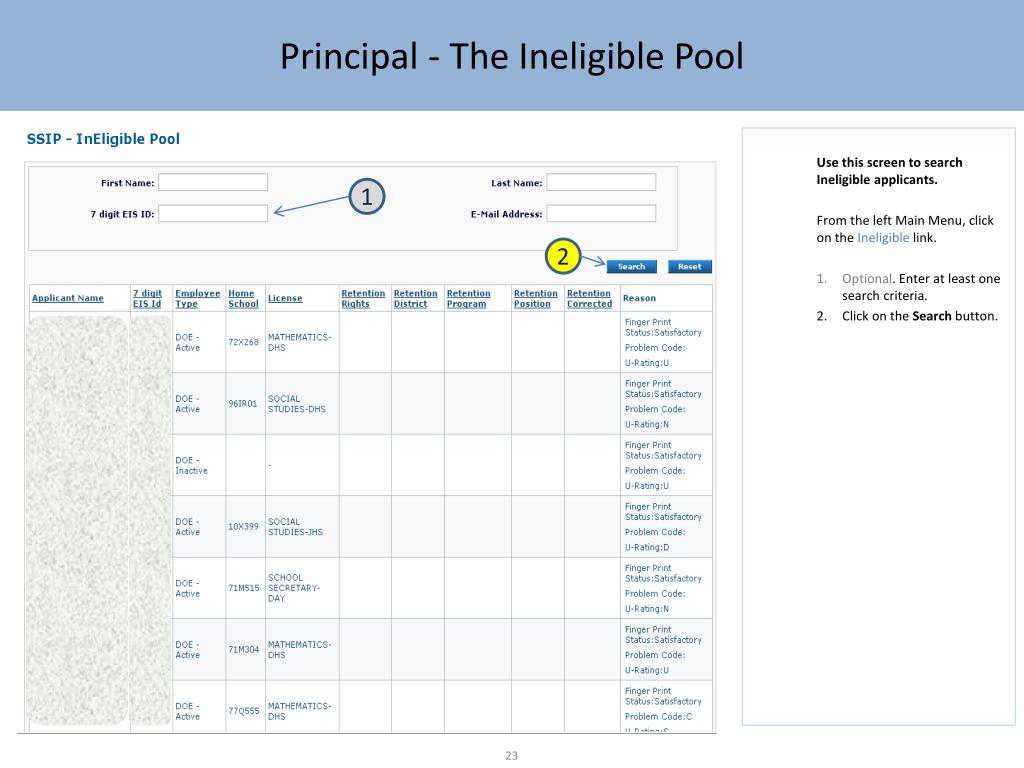
Task: Focus the First Name input field
Action: tap(213, 182)
